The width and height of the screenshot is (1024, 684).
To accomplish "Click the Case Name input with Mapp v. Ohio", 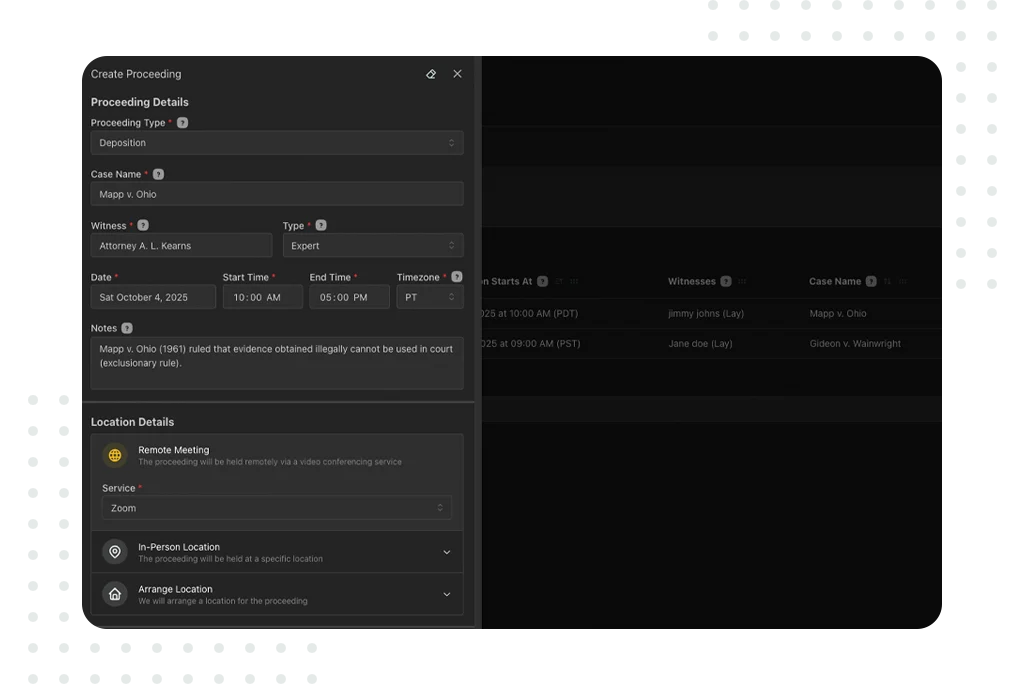I will coord(277,194).
